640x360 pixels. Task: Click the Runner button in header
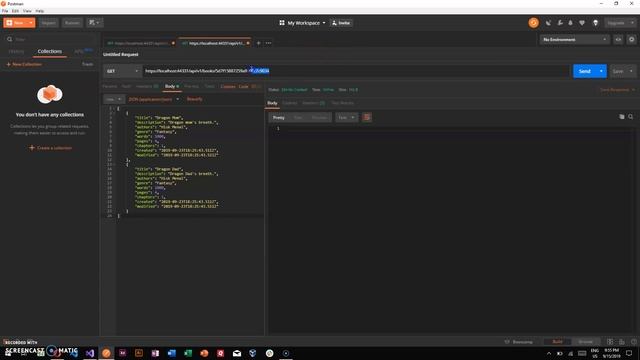72,23
